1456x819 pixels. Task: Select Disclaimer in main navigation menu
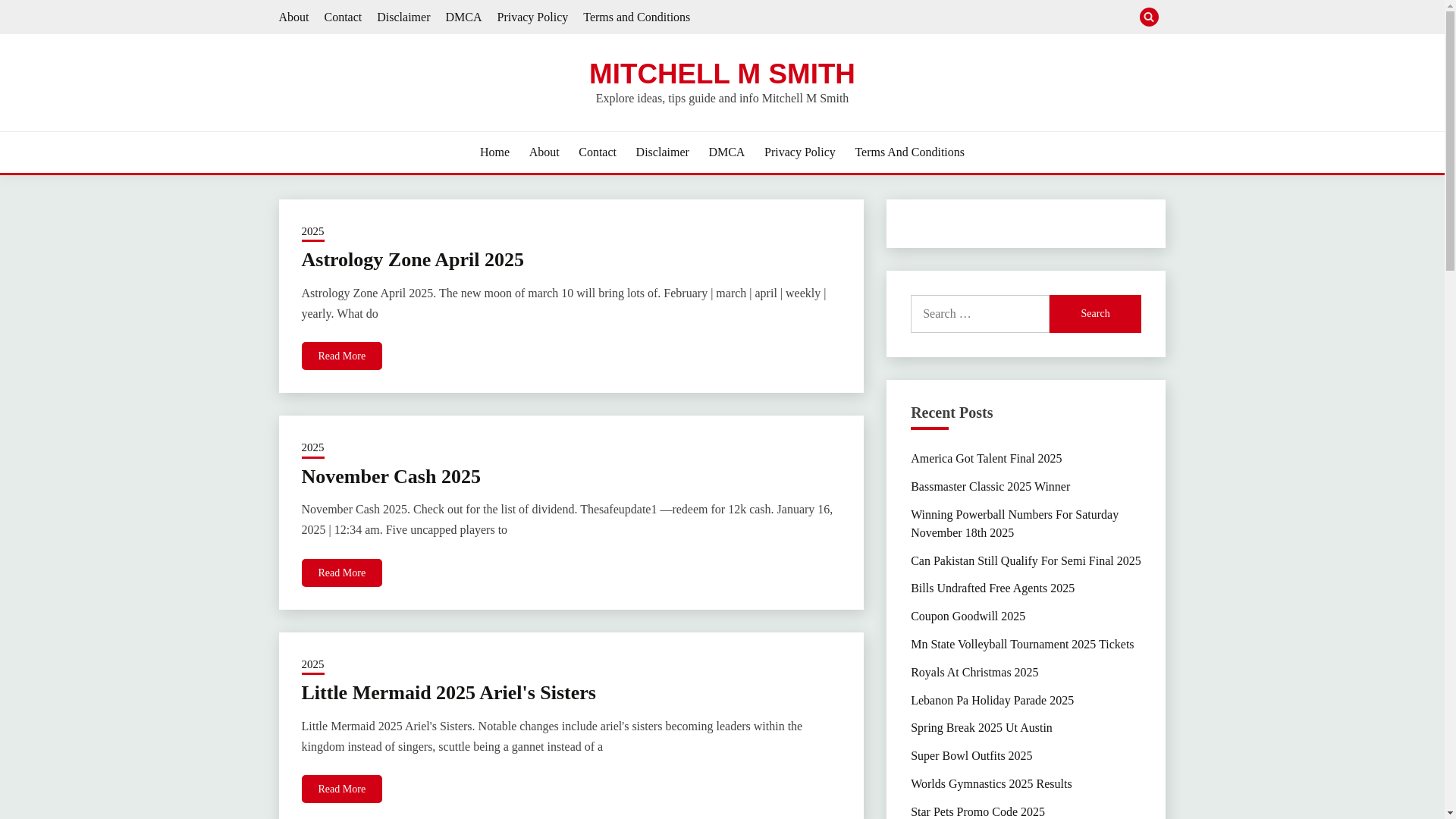point(662,152)
